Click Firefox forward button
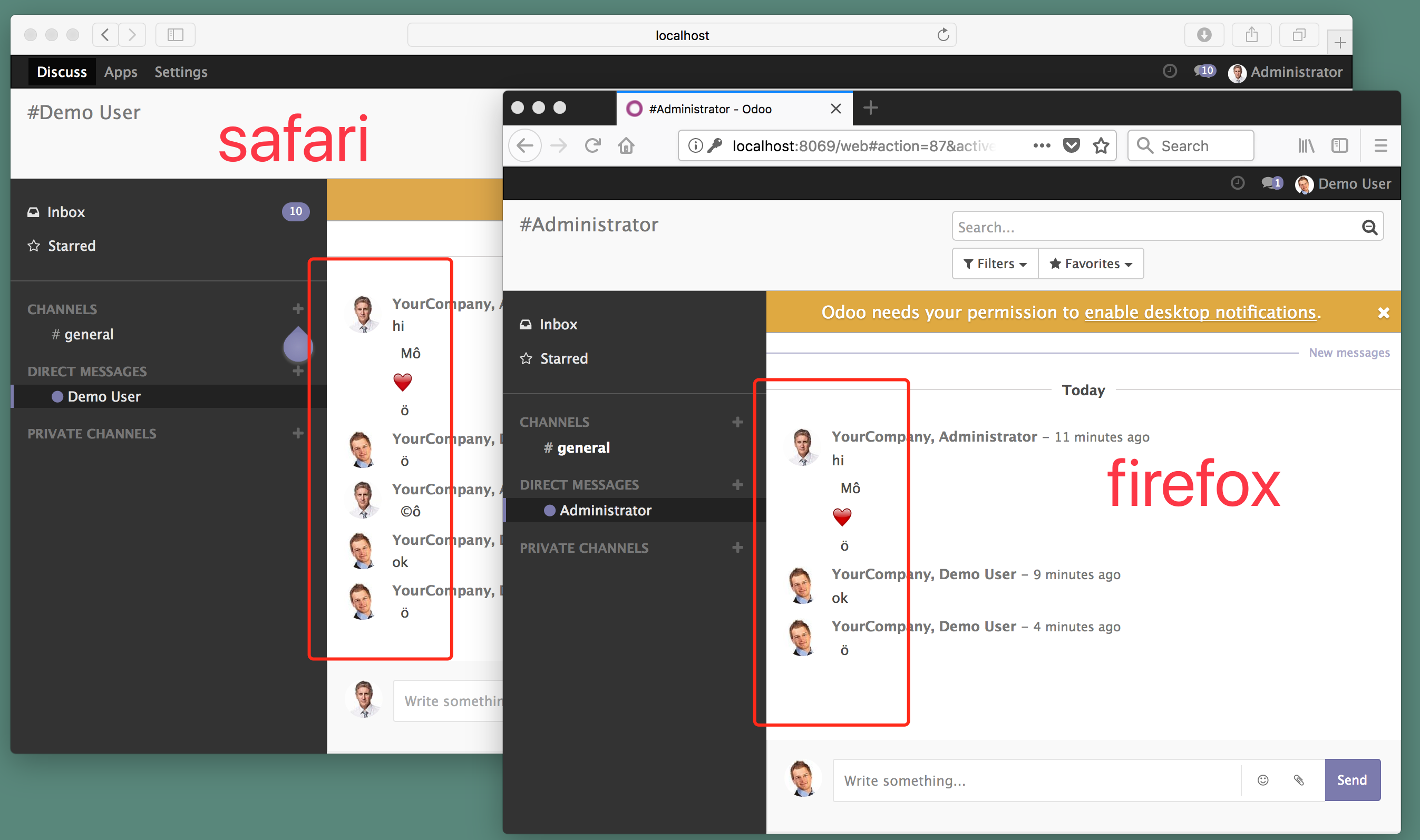Image resolution: width=1420 pixels, height=840 pixels. click(x=559, y=146)
